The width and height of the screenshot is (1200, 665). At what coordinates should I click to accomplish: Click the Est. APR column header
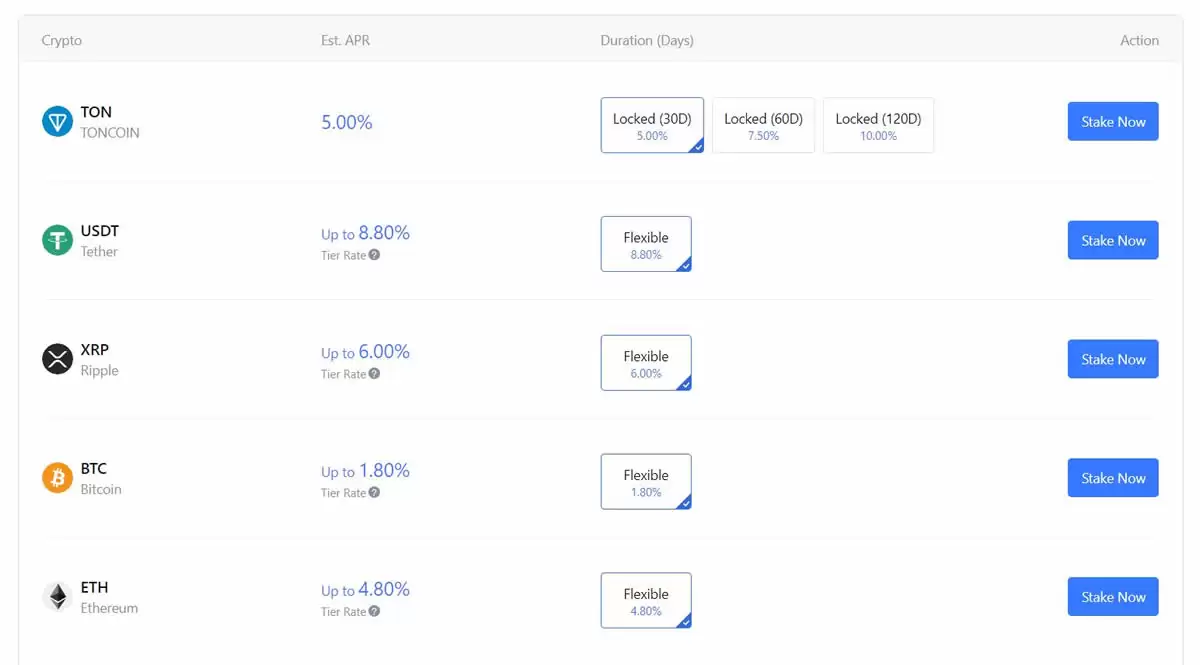click(x=345, y=41)
